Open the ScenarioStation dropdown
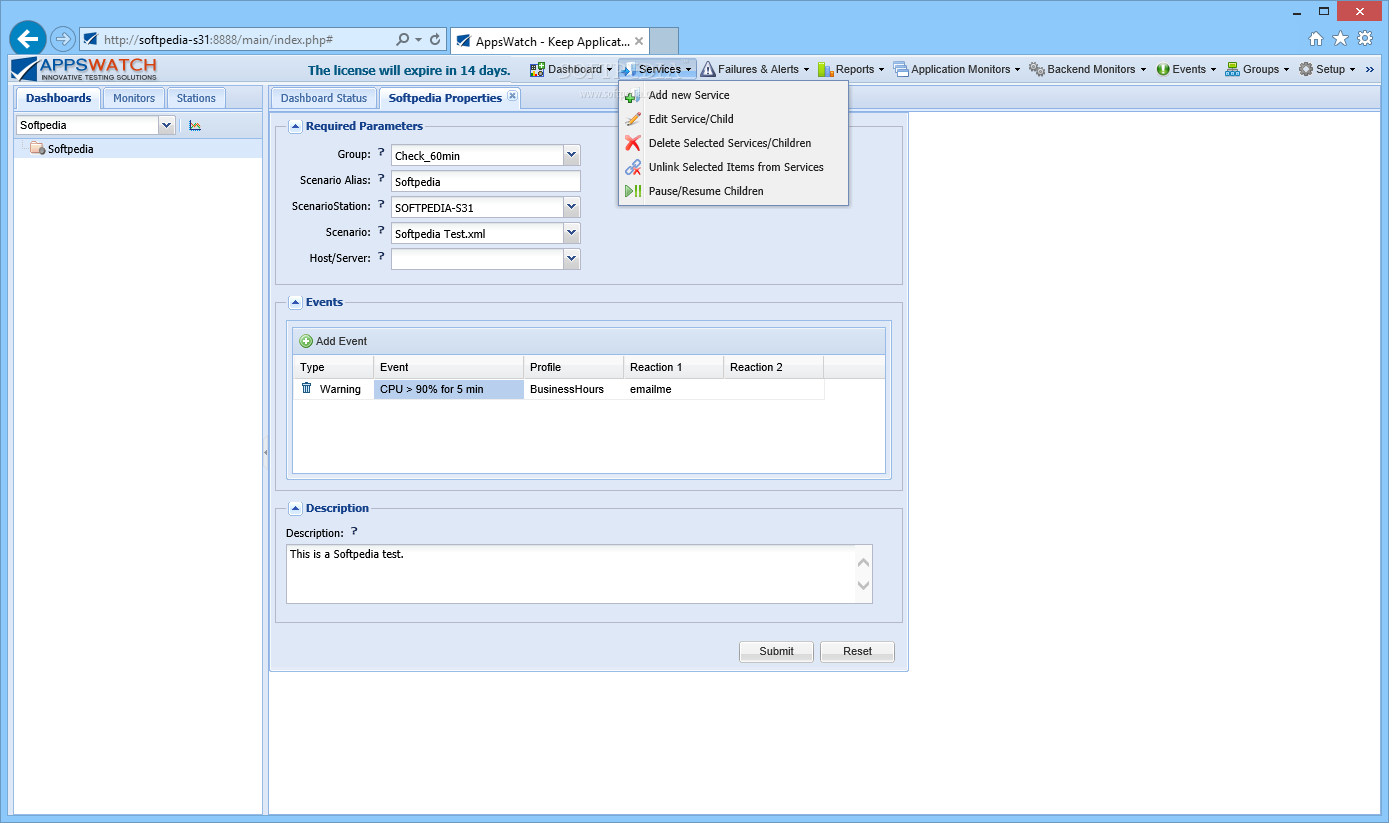Viewport: 1389px width, 823px height. pyautogui.click(x=571, y=207)
